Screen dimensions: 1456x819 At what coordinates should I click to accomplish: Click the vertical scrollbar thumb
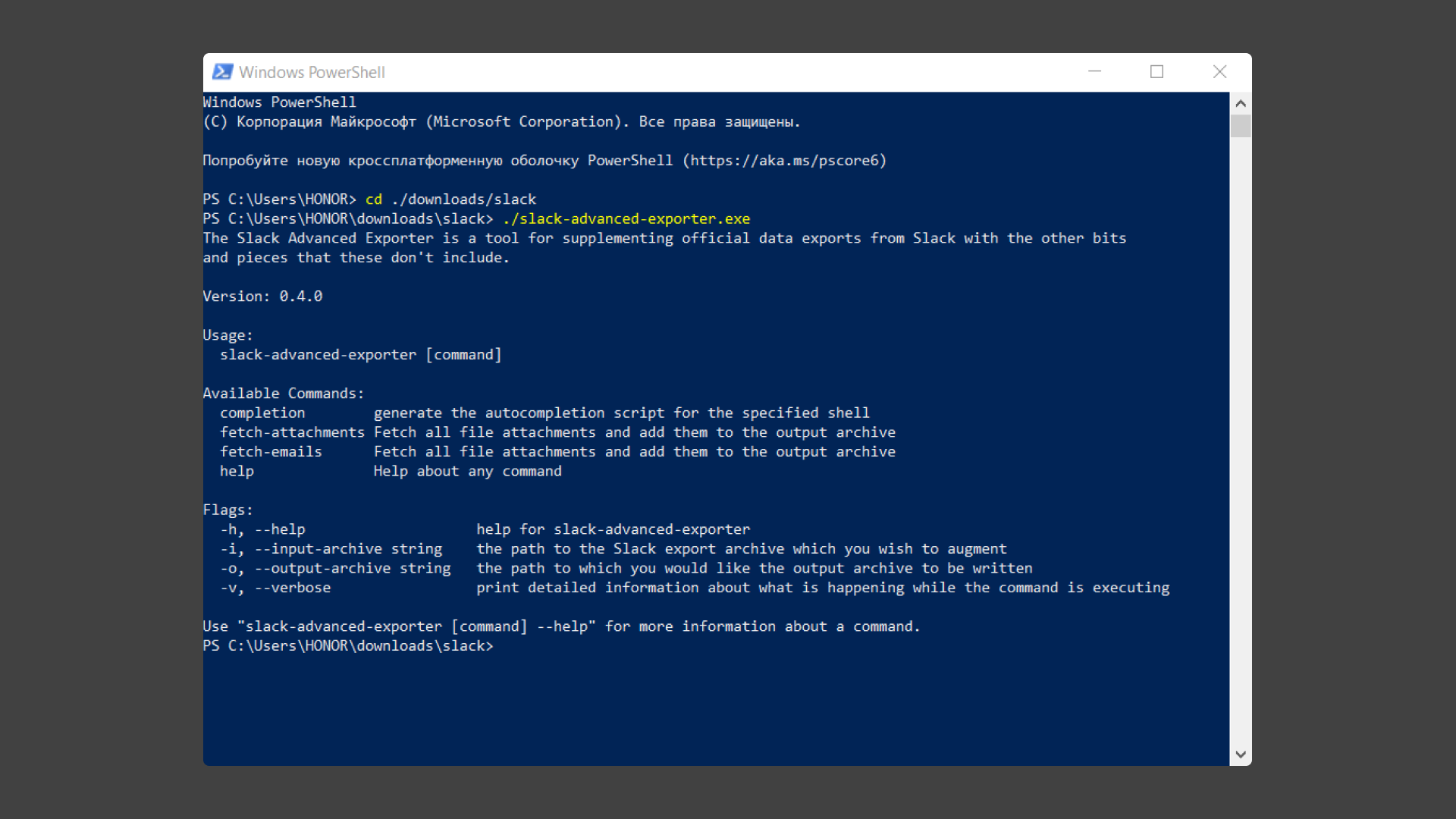pyautogui.click(x=1241, y=126)
